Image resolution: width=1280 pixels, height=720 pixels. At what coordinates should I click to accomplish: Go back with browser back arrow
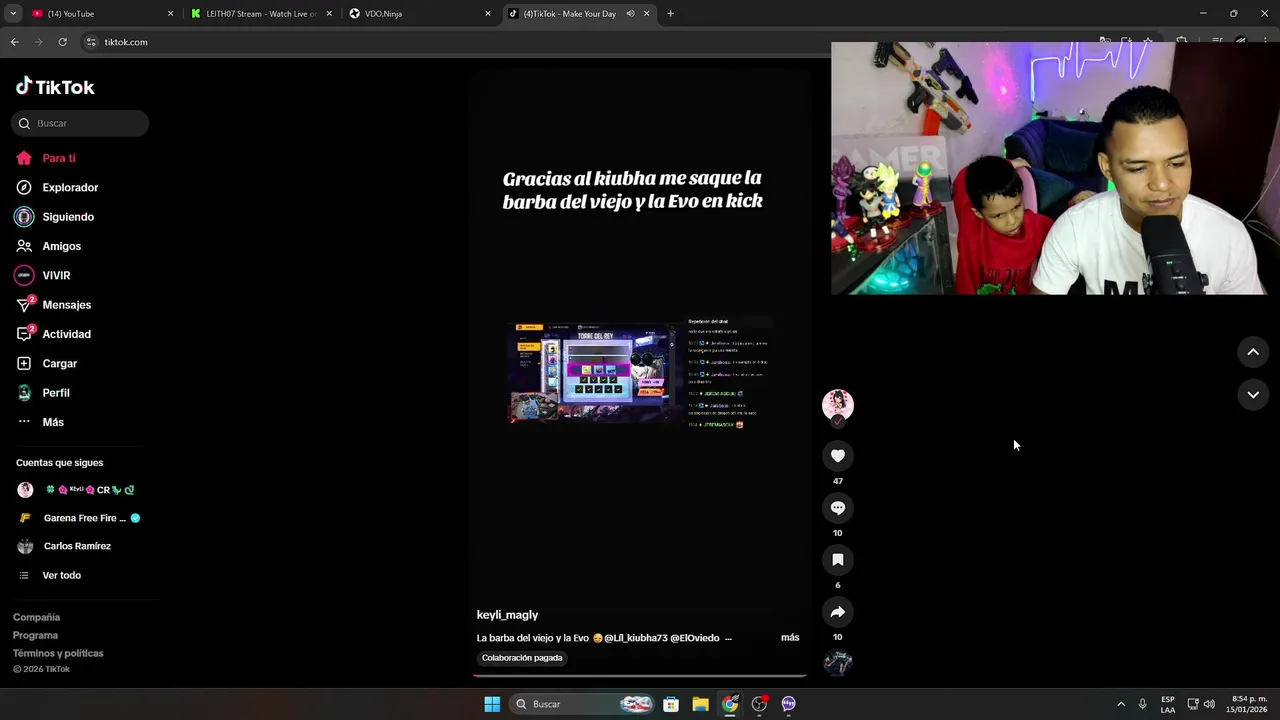(x=14, y=42)
